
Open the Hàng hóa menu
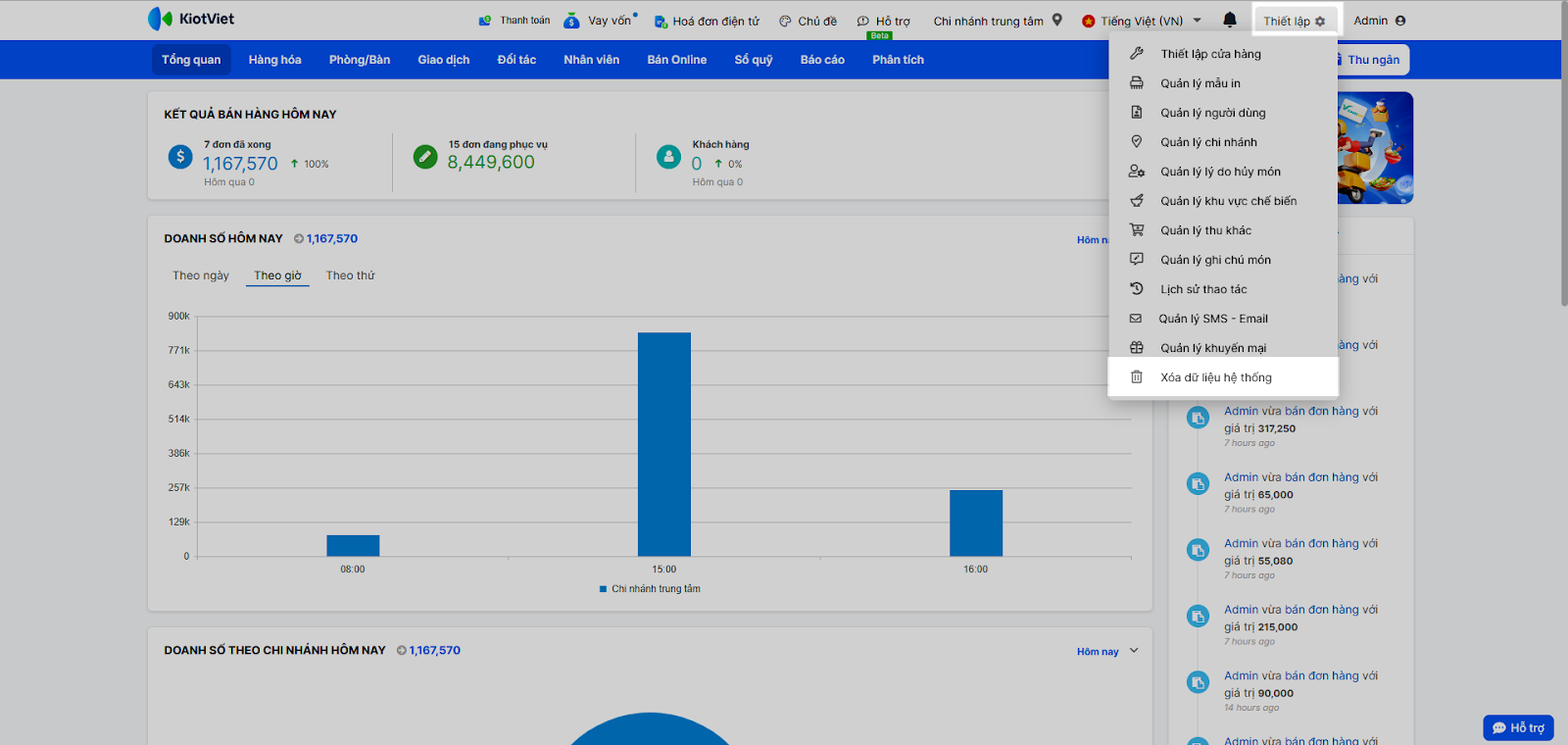click(274, 60)
